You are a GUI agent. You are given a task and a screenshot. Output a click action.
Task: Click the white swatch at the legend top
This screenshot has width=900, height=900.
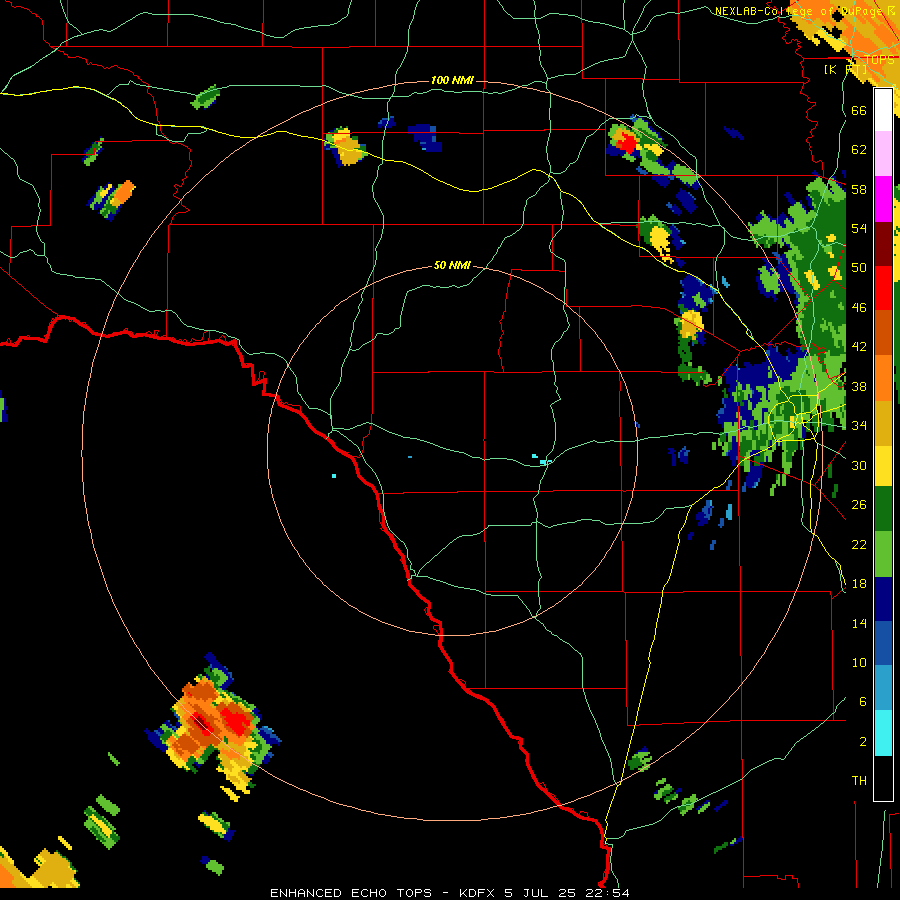tap(883, 110)
